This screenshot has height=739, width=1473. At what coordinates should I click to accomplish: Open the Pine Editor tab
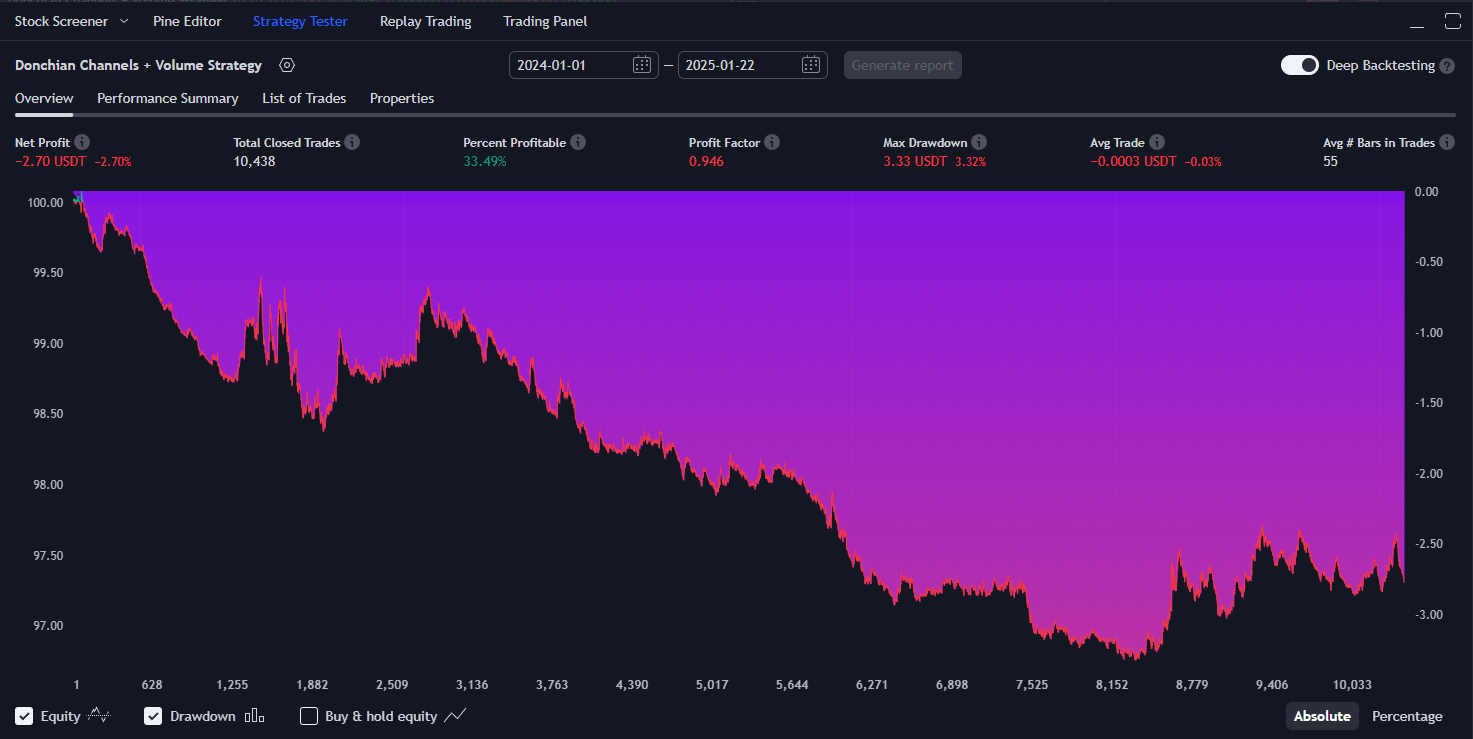click(x=187, y=21)
